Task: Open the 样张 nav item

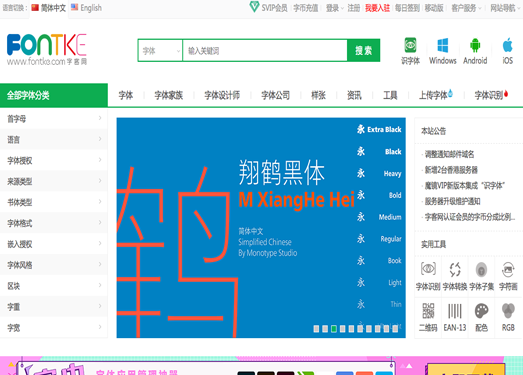Action: coord(318,95)
